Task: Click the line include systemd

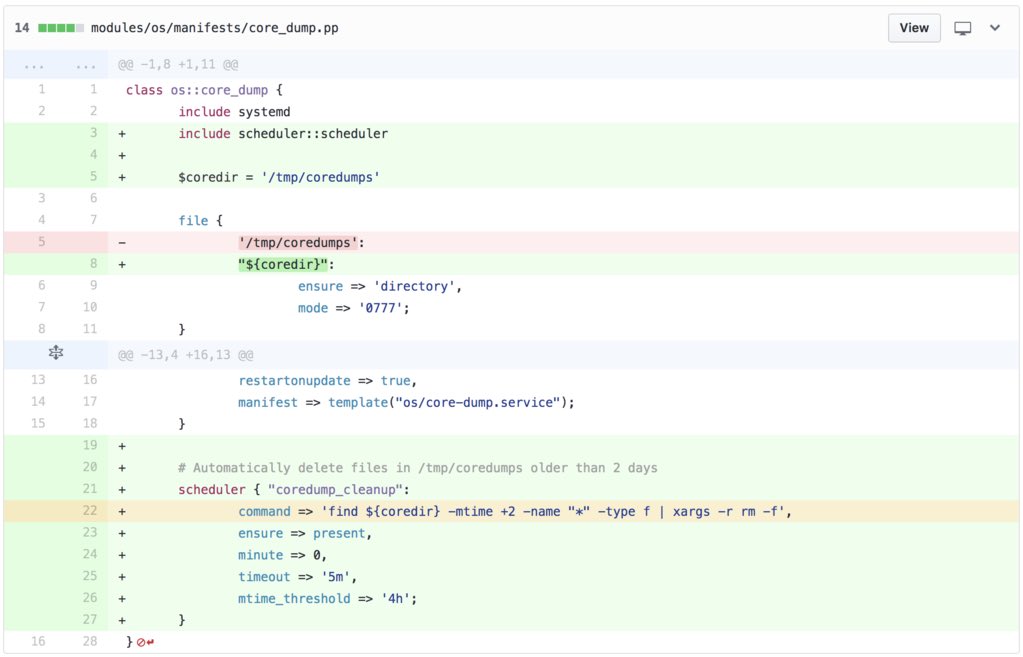Action: [x=234, y=112]
